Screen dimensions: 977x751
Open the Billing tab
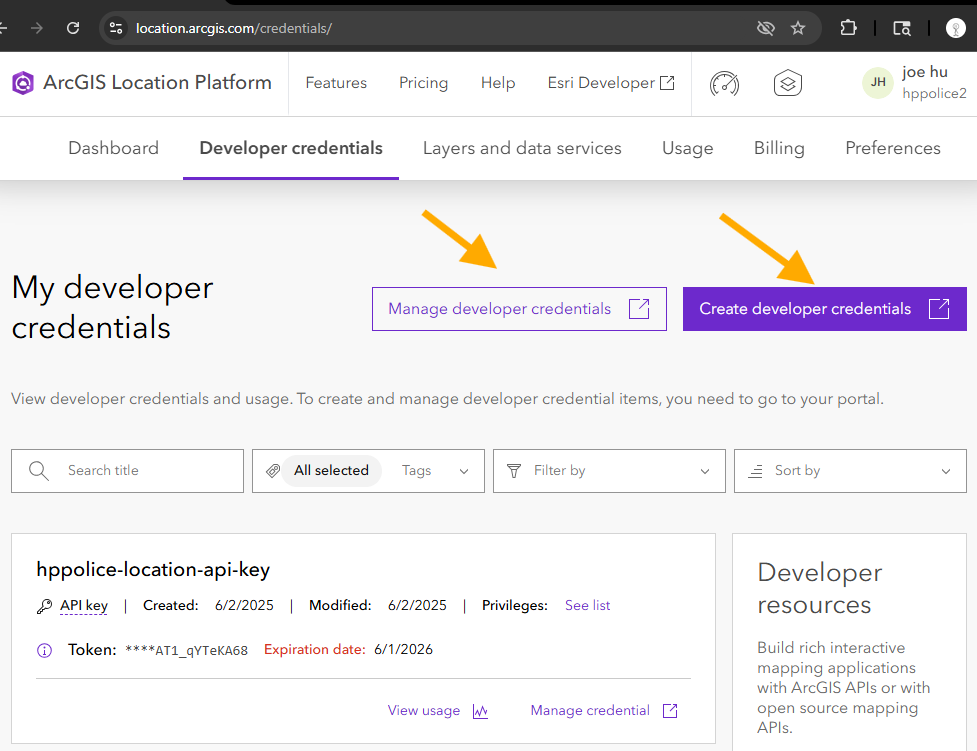tap(779, 148)
